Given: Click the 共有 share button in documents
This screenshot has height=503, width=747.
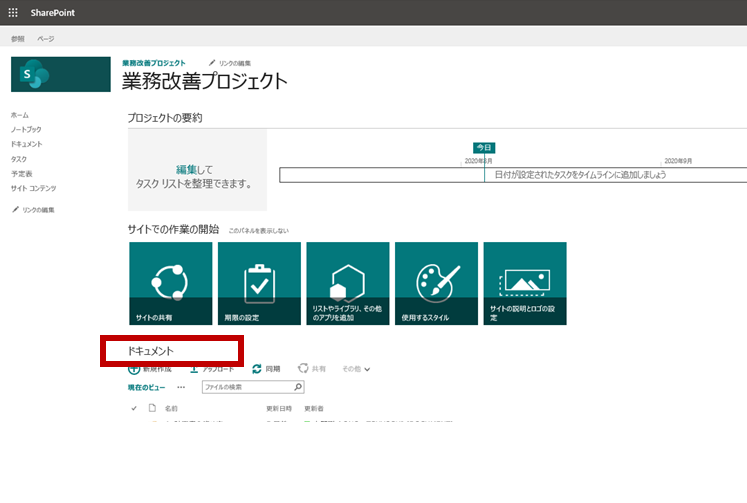Looking at the screenshot, I should tap(312, 369).
